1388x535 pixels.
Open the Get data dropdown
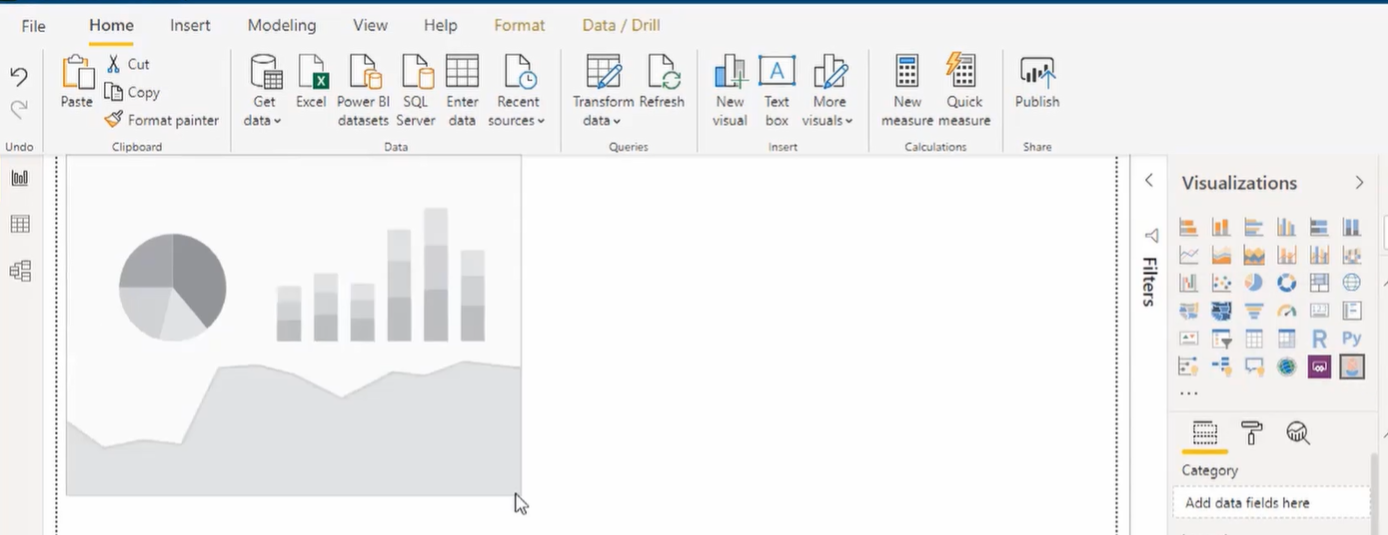pyautogui.click(x=264, y=91)
